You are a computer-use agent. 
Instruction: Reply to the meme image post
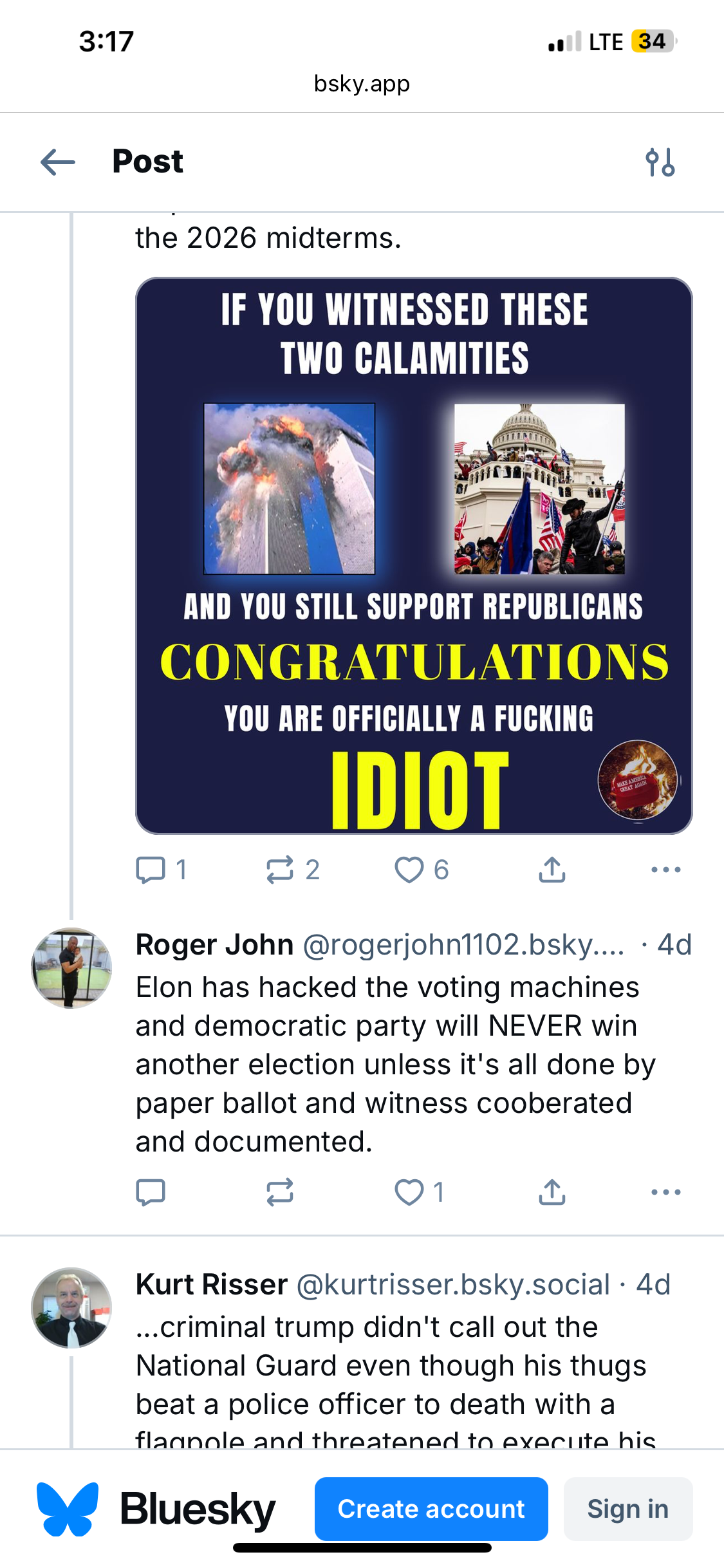[x=151, y=870]
